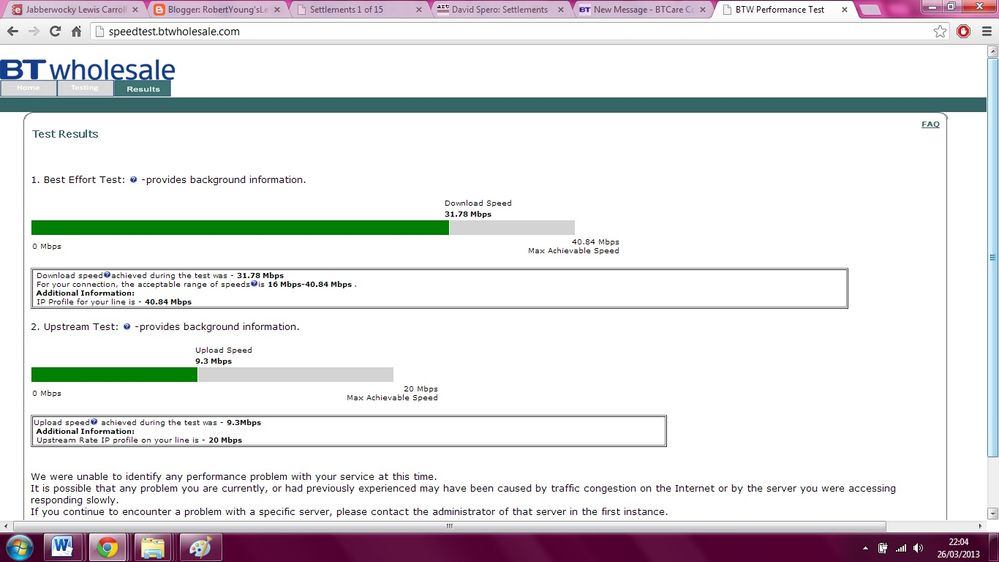Click the network signal tray icon
This screenshot has height=562, width=999.
pos(901,548)
